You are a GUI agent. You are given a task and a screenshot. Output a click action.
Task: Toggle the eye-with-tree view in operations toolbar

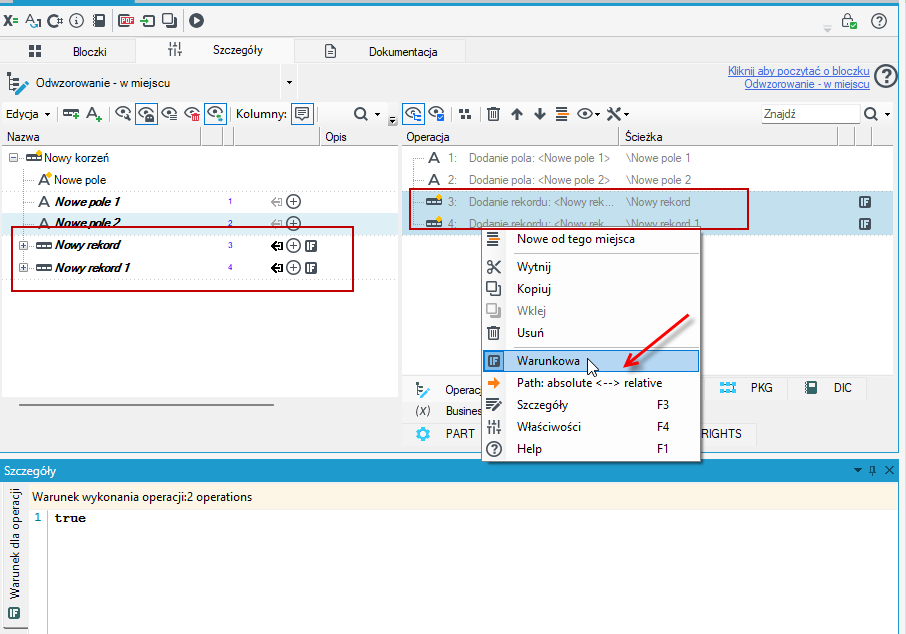413,114
